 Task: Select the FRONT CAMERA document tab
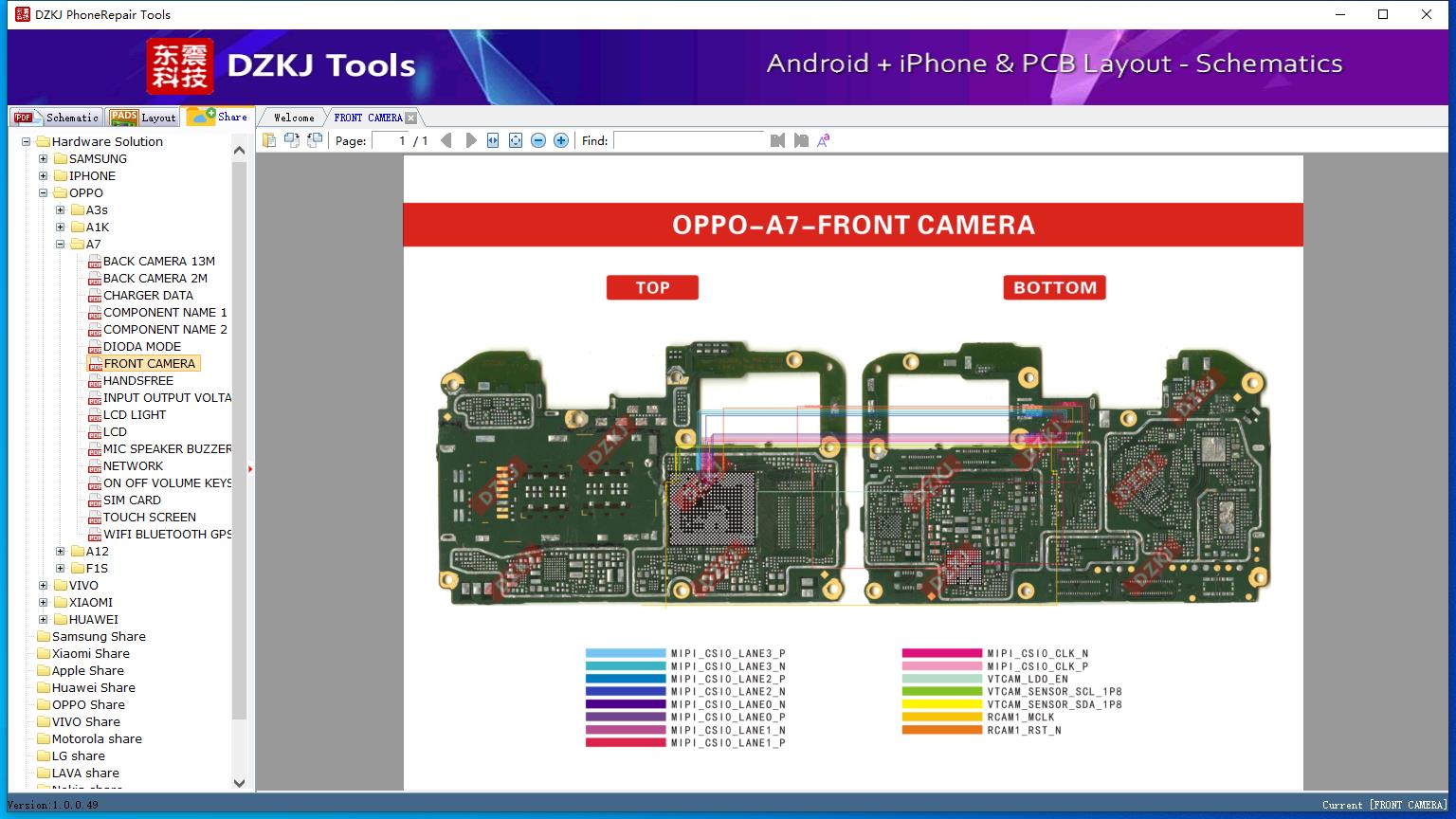[368, 118]
